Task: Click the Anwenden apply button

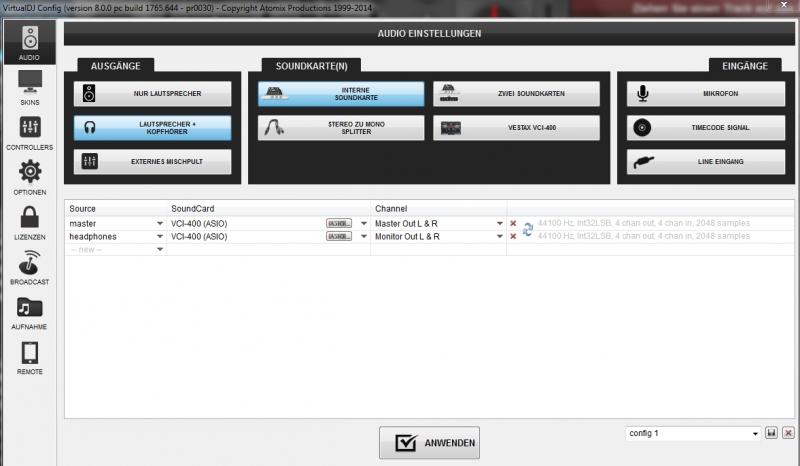Action: [429, 443]
